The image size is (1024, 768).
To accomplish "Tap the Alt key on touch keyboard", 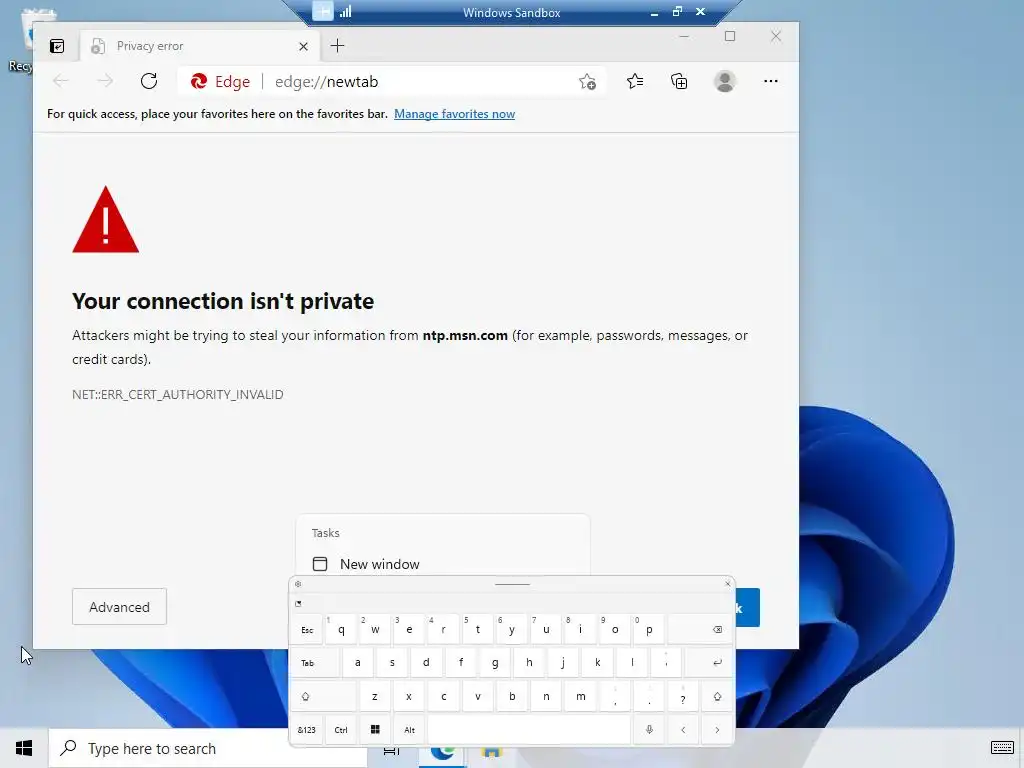I will point(409,730).
